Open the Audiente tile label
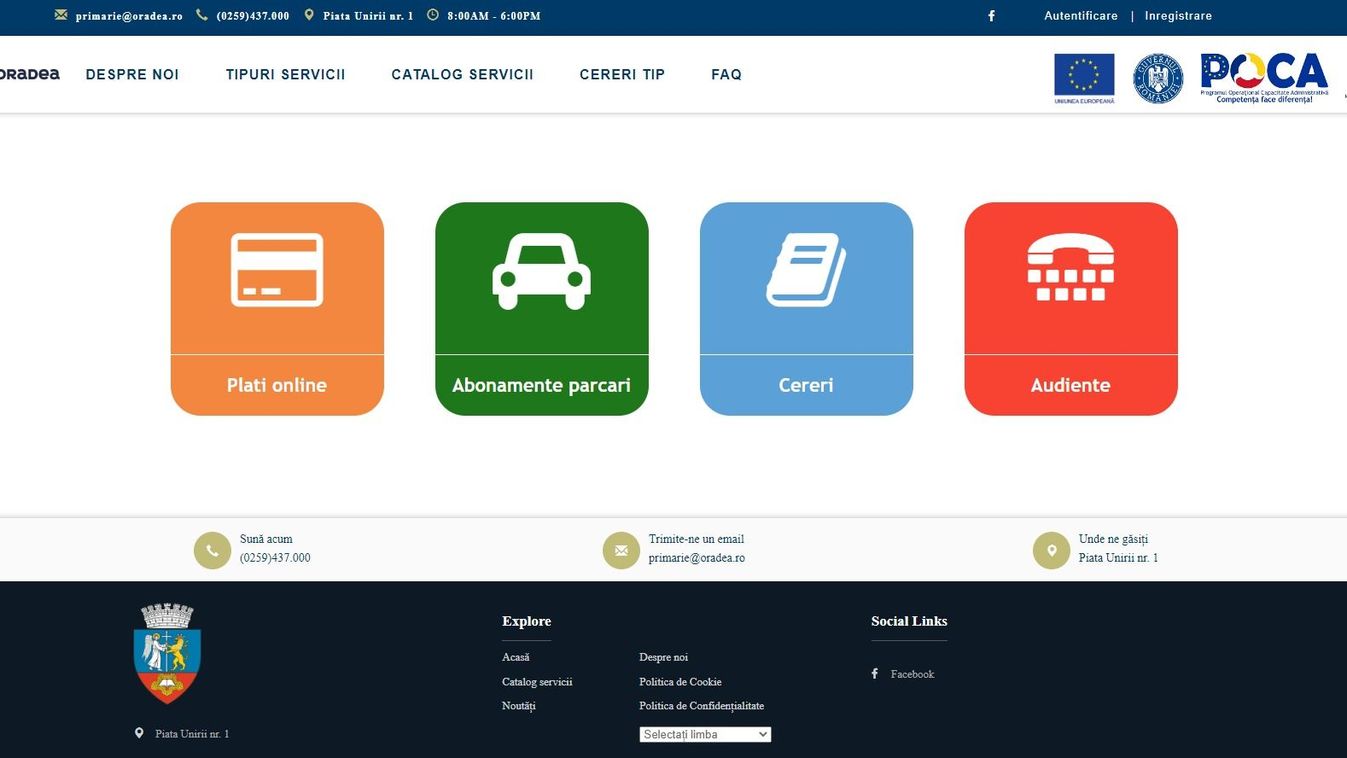1347x758 pixels. tap(1071, 385)
